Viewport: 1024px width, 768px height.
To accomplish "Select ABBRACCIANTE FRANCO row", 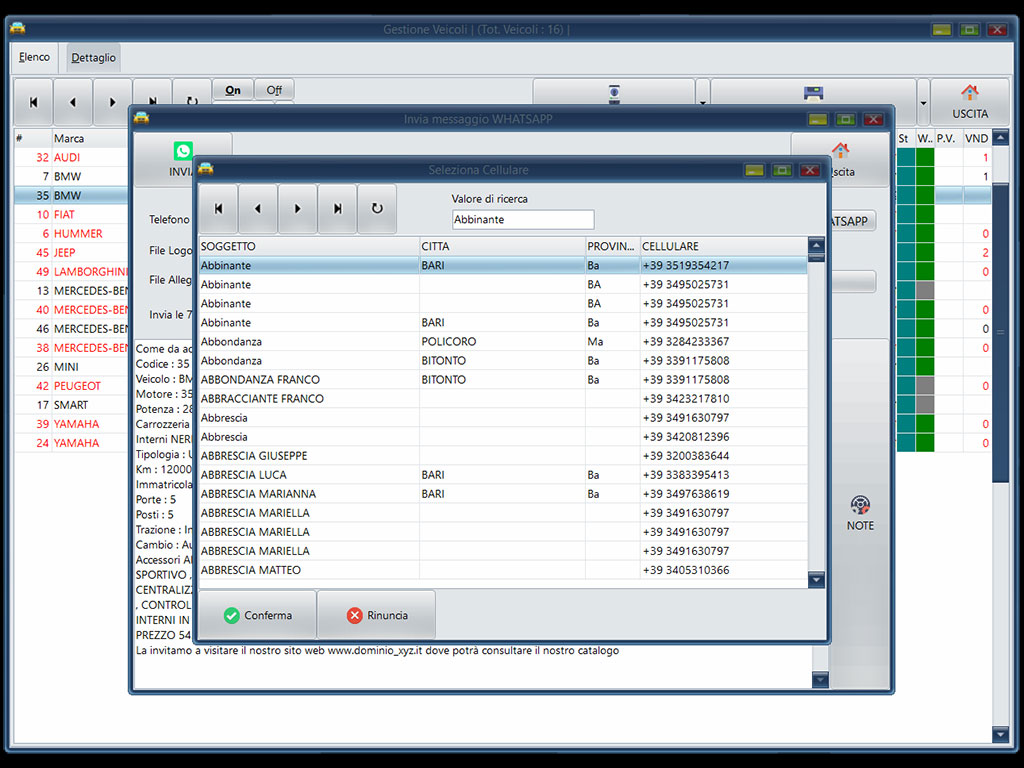I will (x=503, y=398).
